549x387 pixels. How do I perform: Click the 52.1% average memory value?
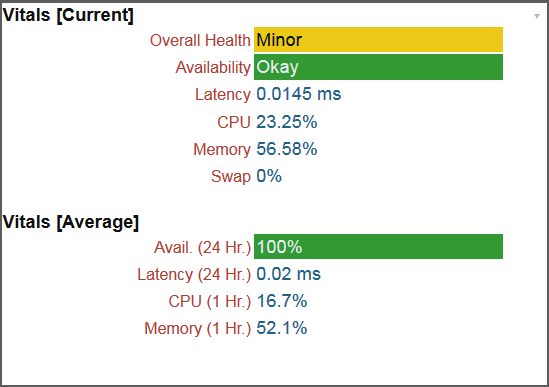click(x=282, y=328)
